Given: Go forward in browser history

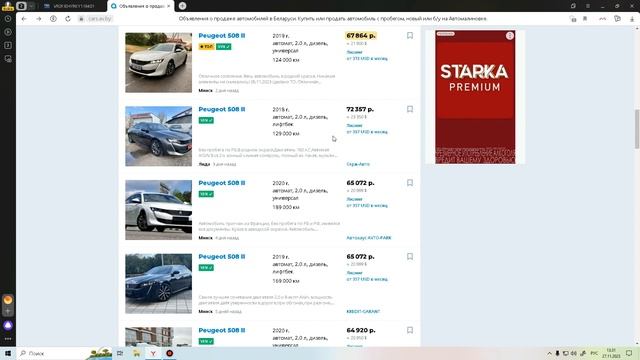Looking at the screenshot, I should 39,19.
